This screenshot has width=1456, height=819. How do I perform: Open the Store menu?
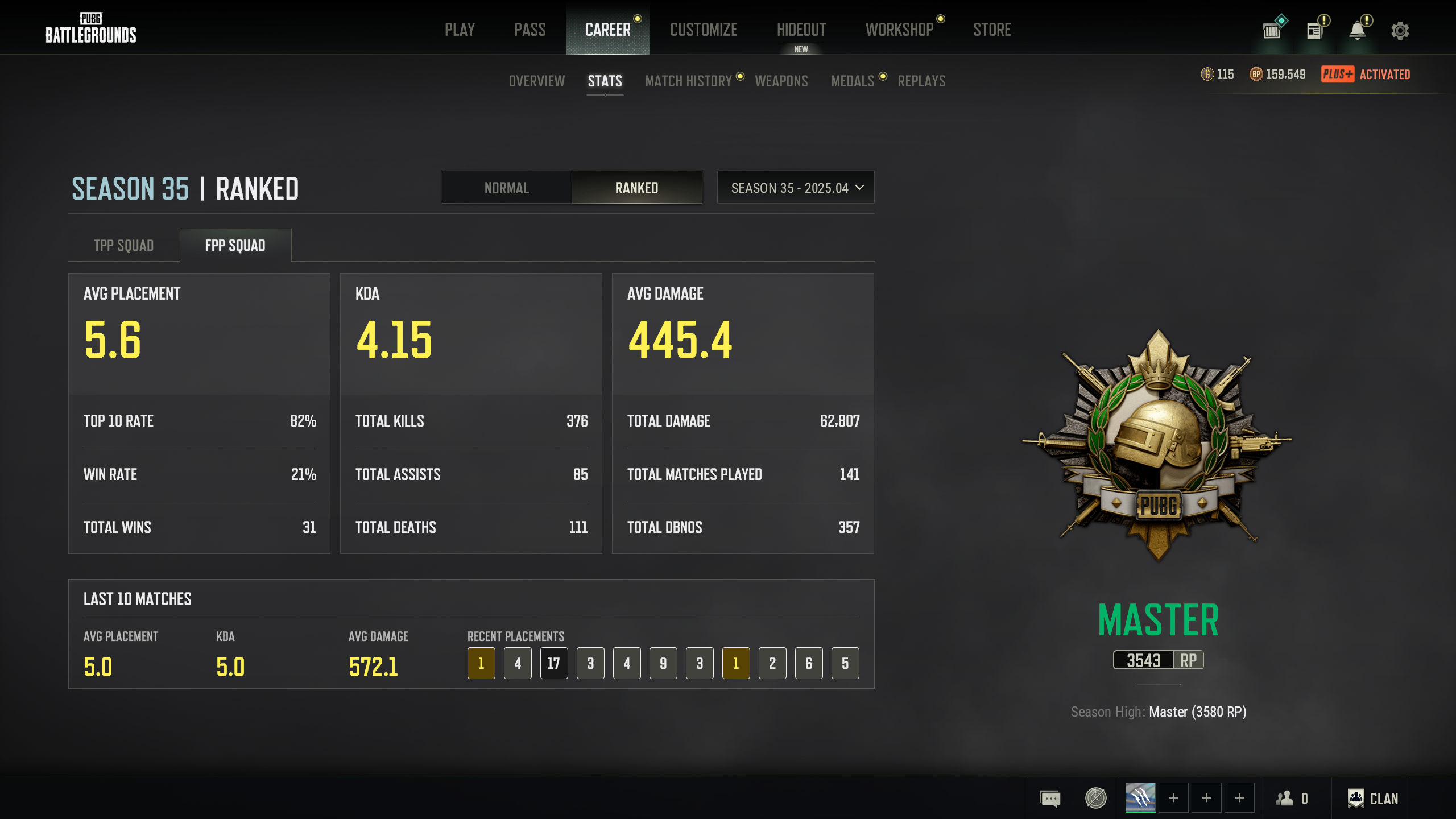click(x=992, y=30)
